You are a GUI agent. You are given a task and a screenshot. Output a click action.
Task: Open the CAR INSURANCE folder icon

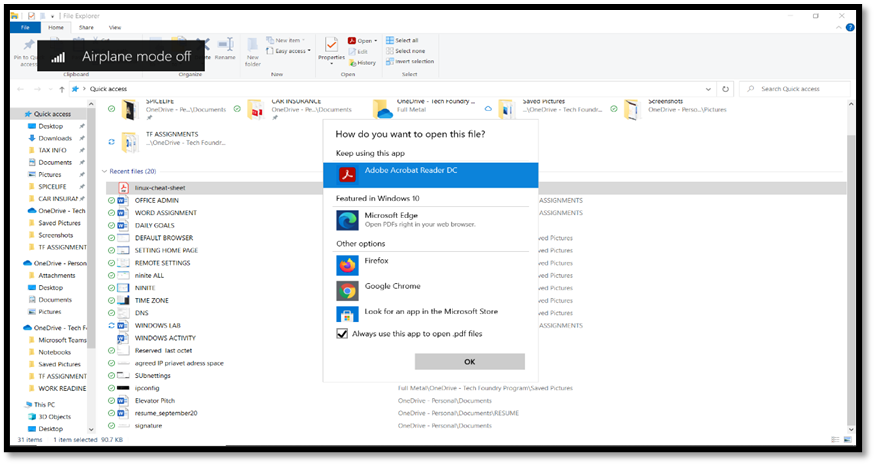pos(256,109)
